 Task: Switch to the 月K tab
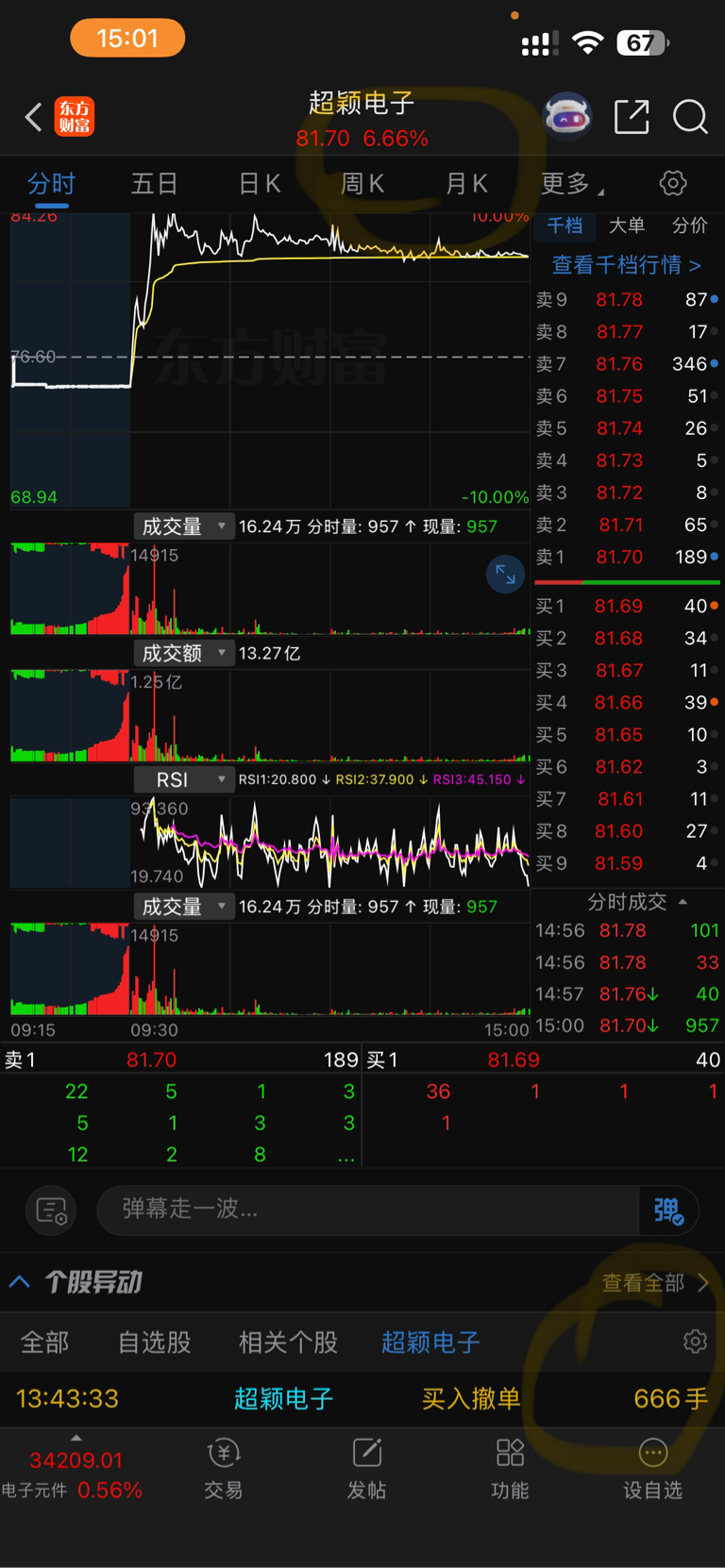pos(466,184)
